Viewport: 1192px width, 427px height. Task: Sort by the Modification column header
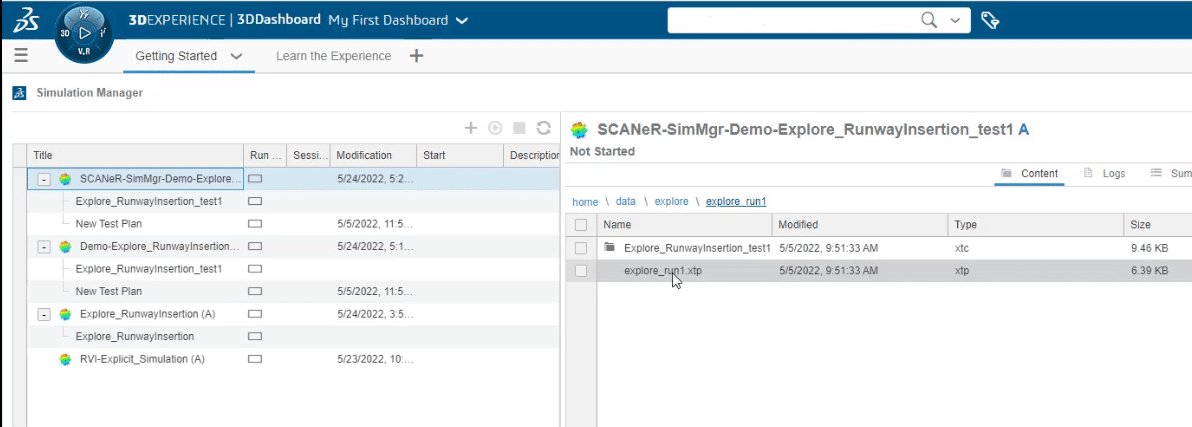click(373, 155)
